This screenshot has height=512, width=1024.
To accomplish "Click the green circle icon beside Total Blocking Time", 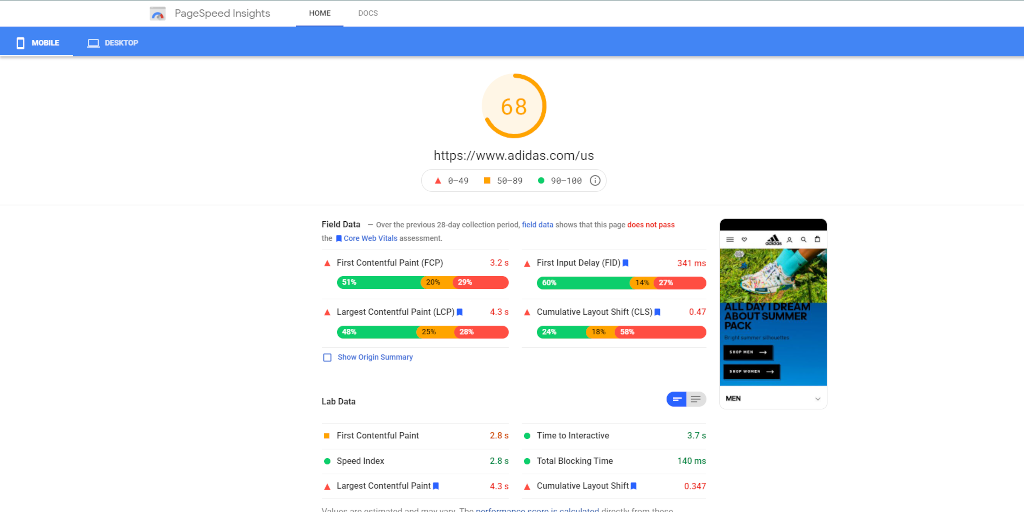I will click(x=527, y=461).
